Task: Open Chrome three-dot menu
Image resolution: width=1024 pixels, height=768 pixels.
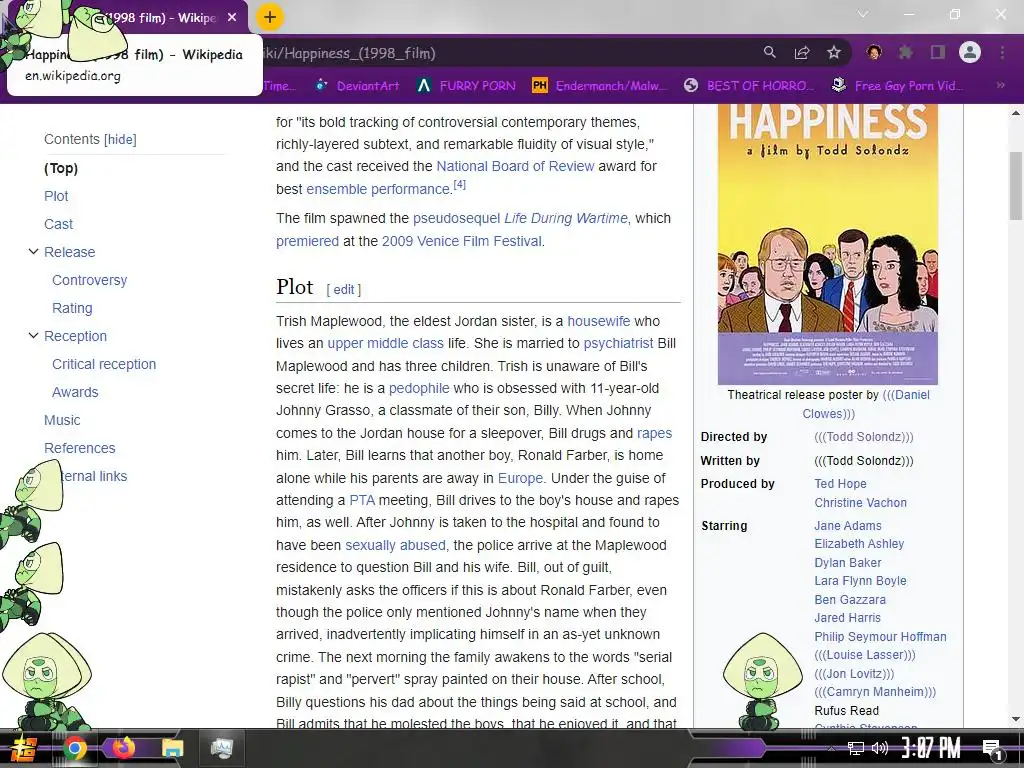Action: [x=1002, y=52]
